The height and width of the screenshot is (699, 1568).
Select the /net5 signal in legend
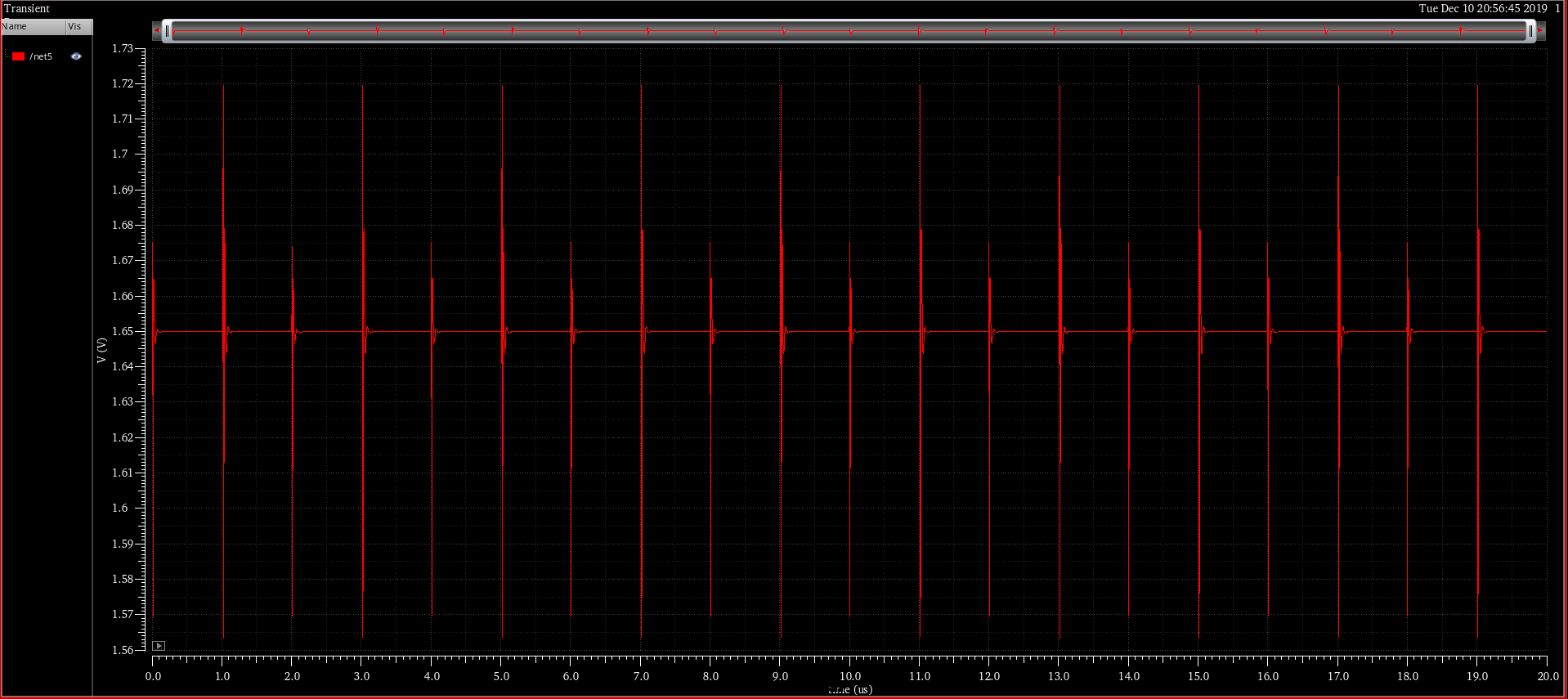click(x=41, y=56)
